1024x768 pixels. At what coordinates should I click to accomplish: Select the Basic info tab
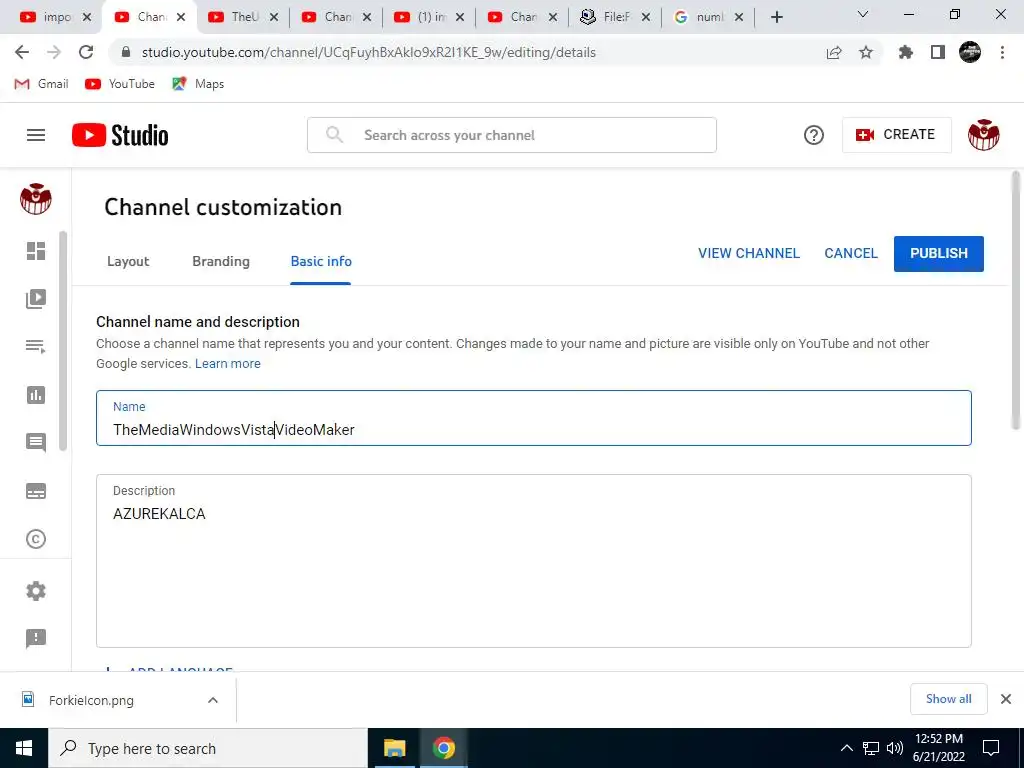click(321, 261)
